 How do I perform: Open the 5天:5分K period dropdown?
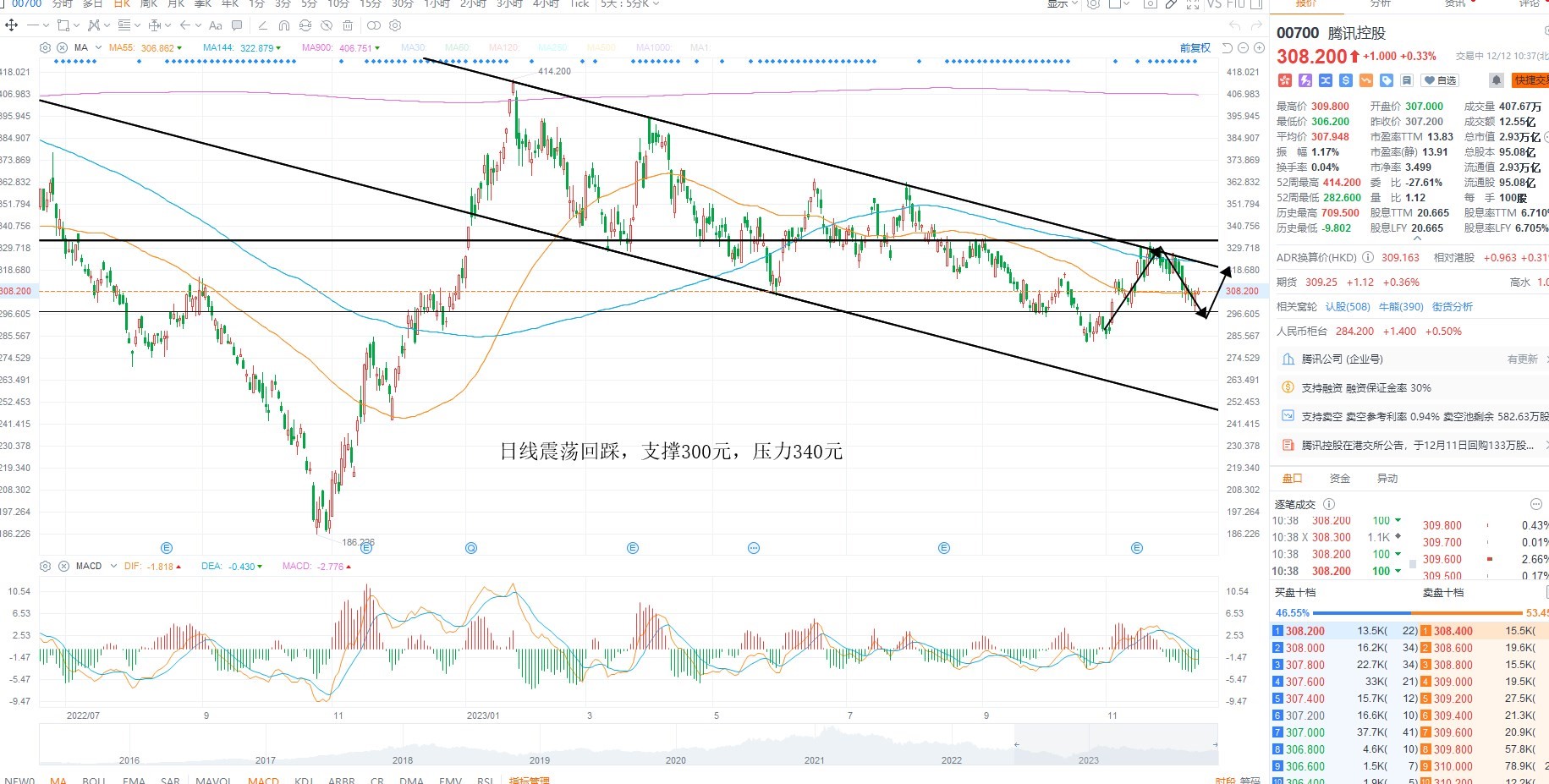pos(629,4)
